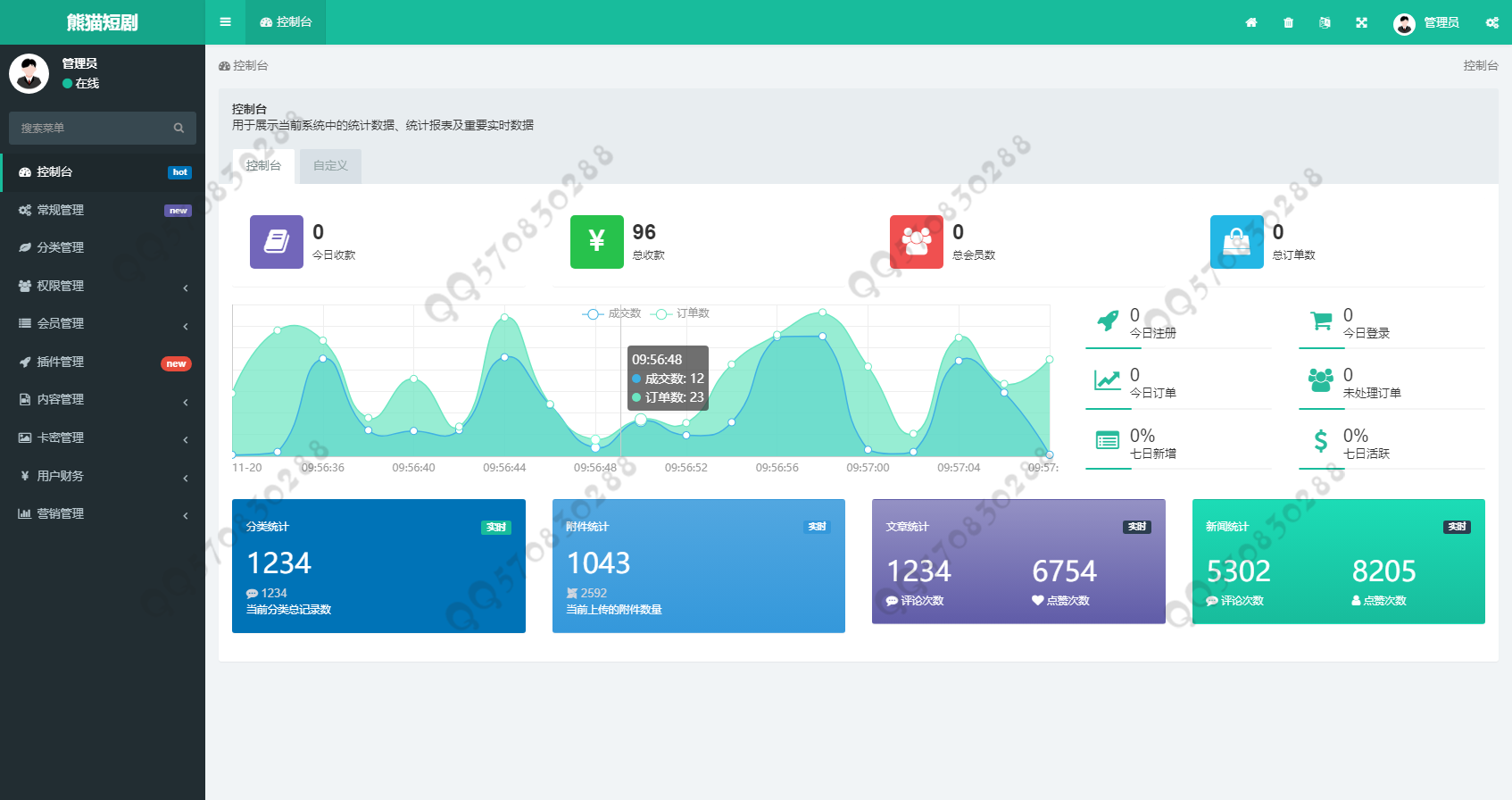Image resolution: width=1512 pixels, height=800 pixels.
Task: Expand the 权限管理 sidebar menu
Action: pos(103,286)
